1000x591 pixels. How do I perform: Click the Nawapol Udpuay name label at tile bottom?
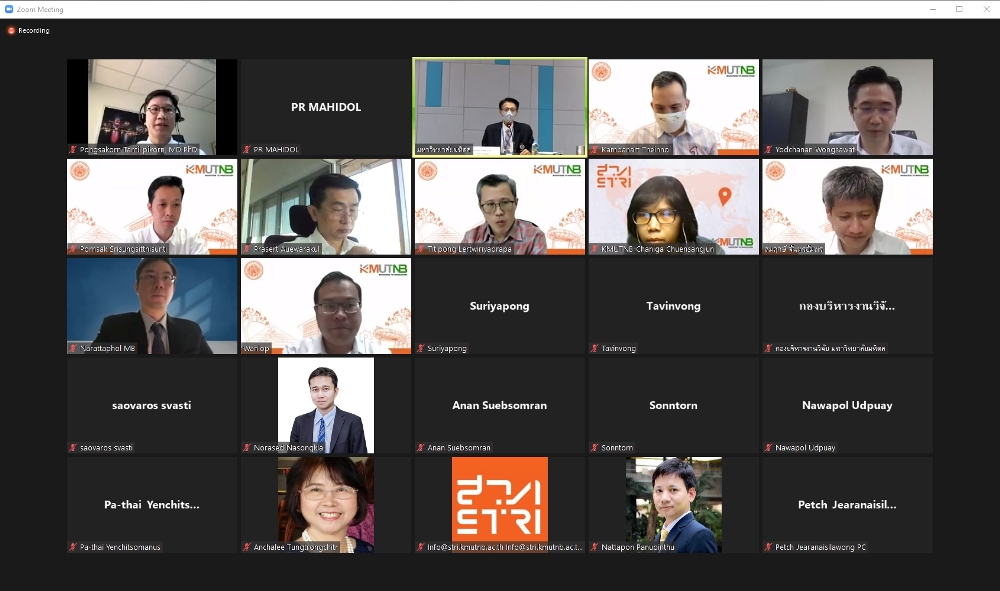[806, 447]
